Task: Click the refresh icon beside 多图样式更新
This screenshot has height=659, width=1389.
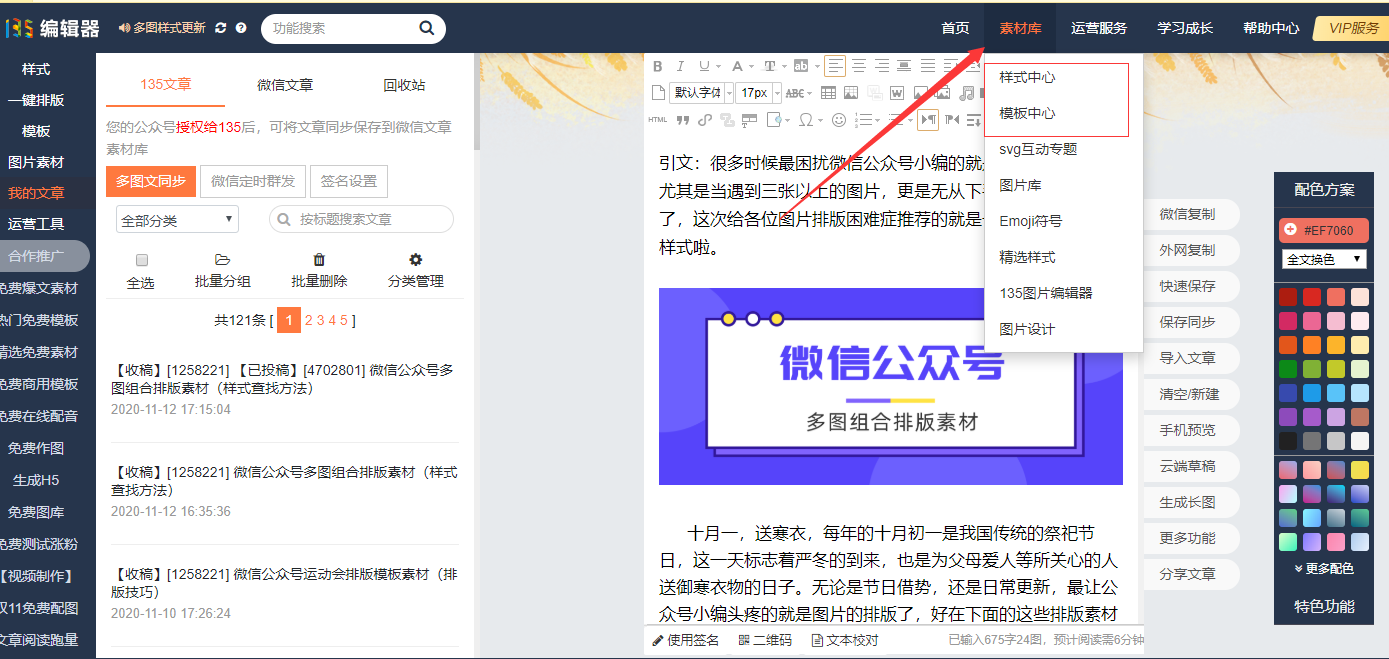Action: click(x=221, y=28)
